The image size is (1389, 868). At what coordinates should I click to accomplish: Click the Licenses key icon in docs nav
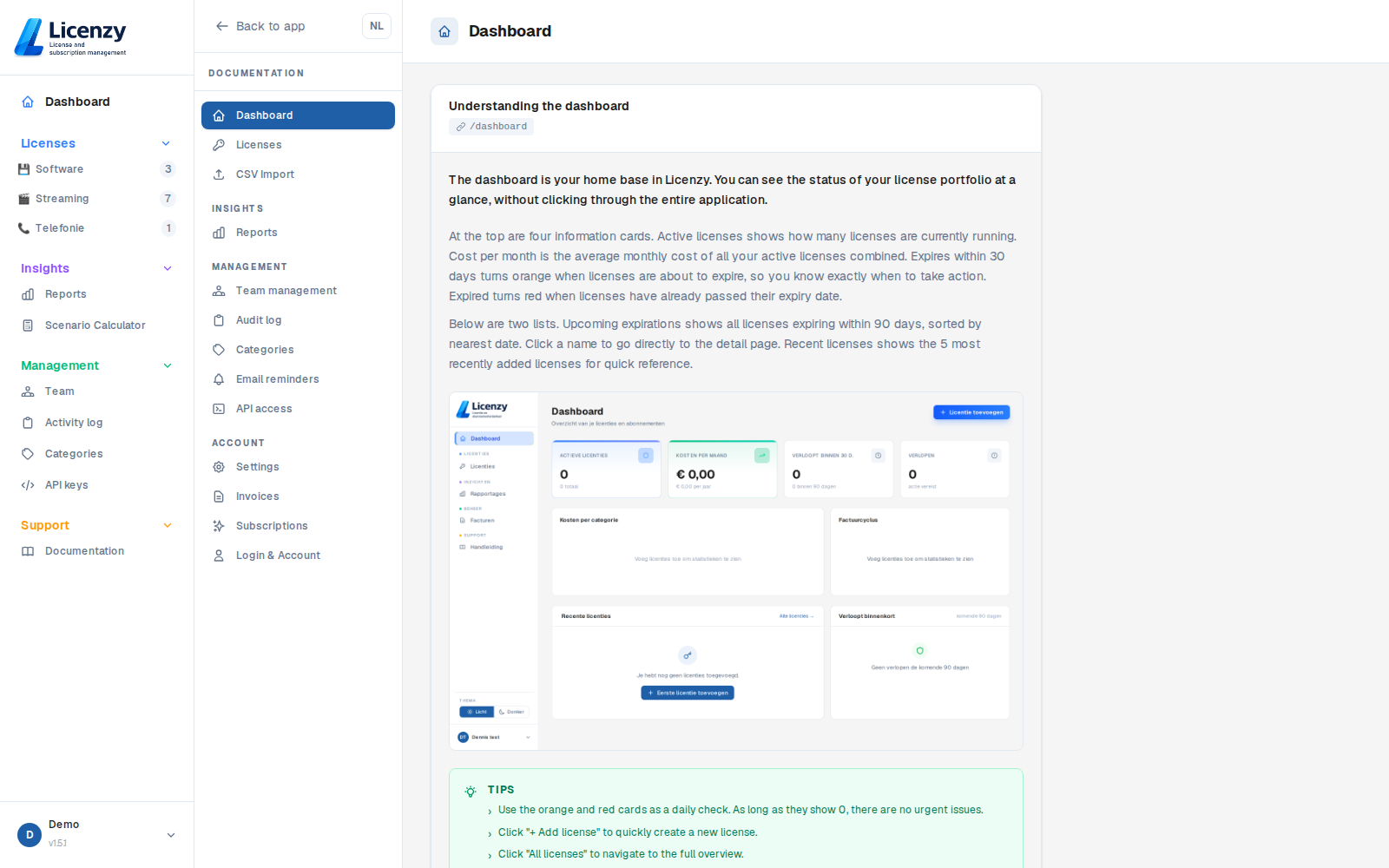click(x=219, y=145)
